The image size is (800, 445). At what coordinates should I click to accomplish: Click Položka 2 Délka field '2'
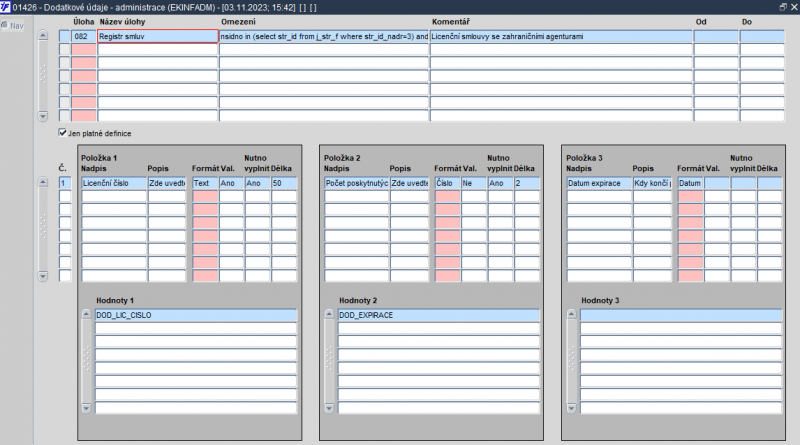[x=527, y=183]
